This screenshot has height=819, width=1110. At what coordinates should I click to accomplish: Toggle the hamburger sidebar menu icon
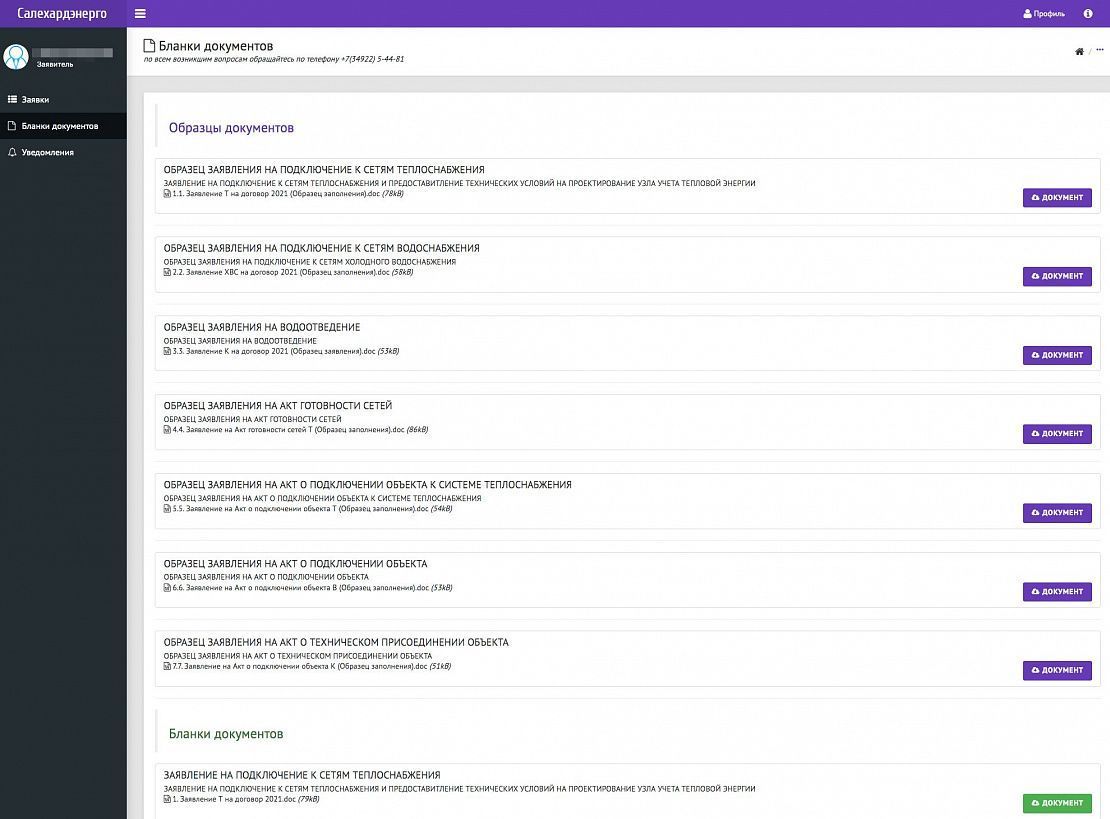coord(140,14)
